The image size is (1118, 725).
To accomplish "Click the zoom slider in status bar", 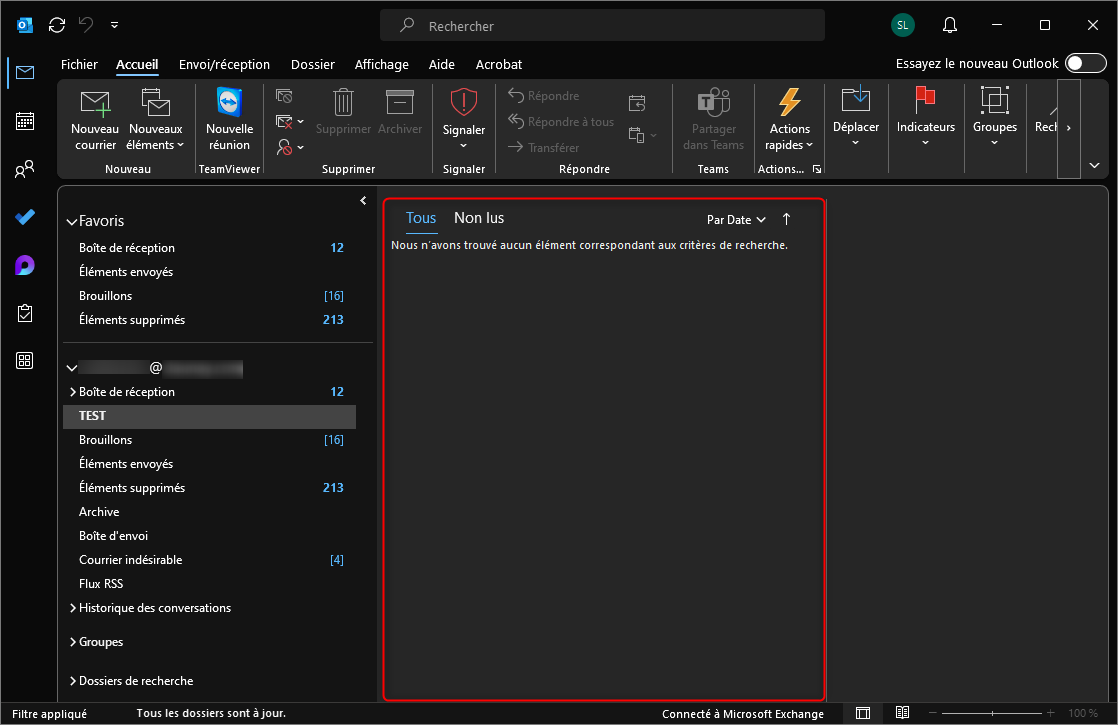I will pyautogui.click(x=992, y=713).
